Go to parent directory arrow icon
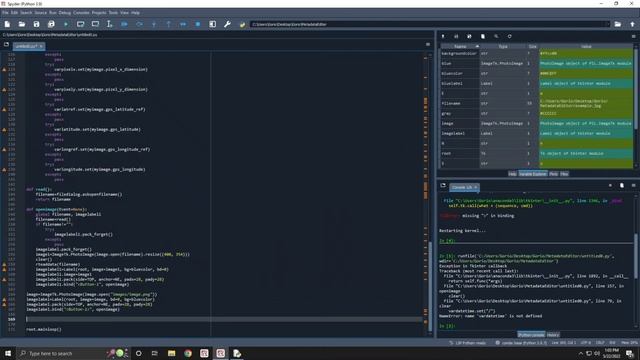The image size is (640, 360). [632, 24]
